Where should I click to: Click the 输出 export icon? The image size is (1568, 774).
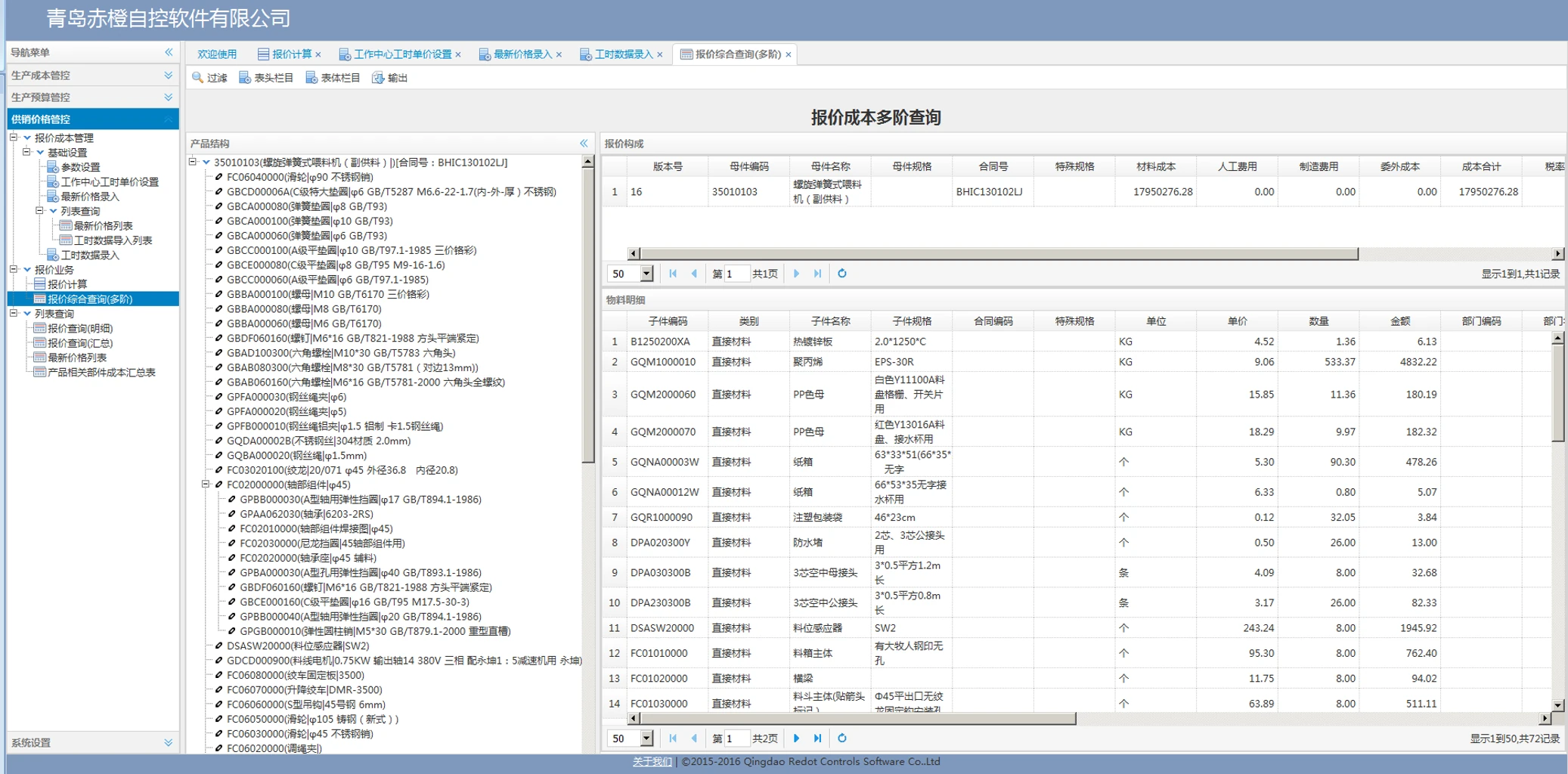[x=378, y=78]
